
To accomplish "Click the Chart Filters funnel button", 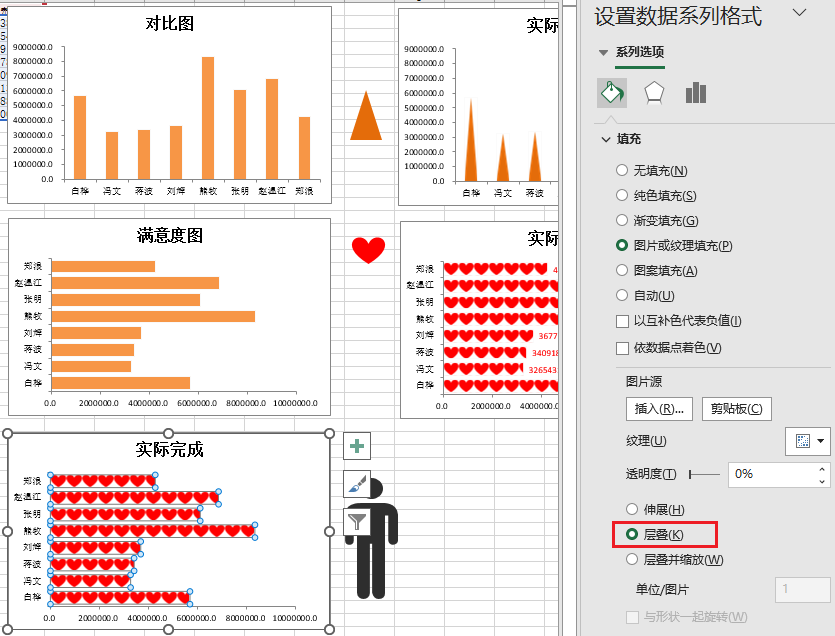I will (357, 521).
